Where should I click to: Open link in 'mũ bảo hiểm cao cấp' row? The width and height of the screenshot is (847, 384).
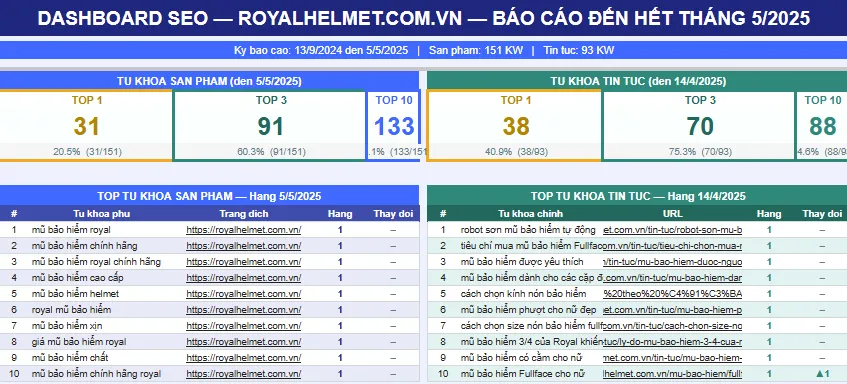244,278
